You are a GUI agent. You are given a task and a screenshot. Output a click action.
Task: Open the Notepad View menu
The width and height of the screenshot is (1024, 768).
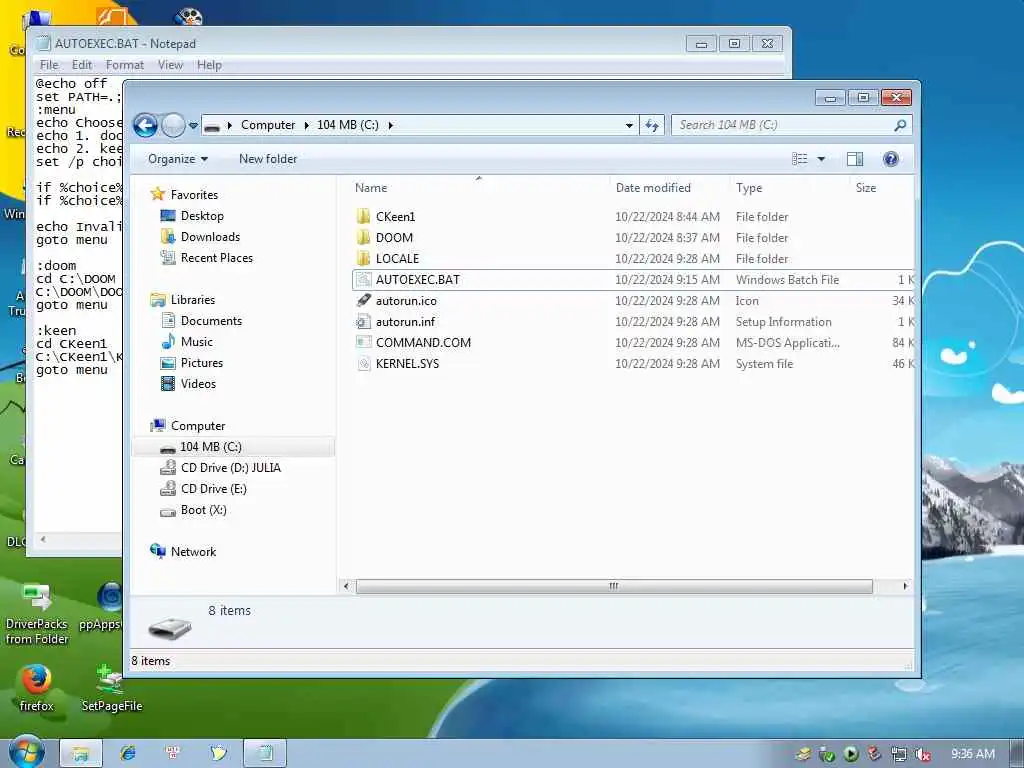pos(170,65)
